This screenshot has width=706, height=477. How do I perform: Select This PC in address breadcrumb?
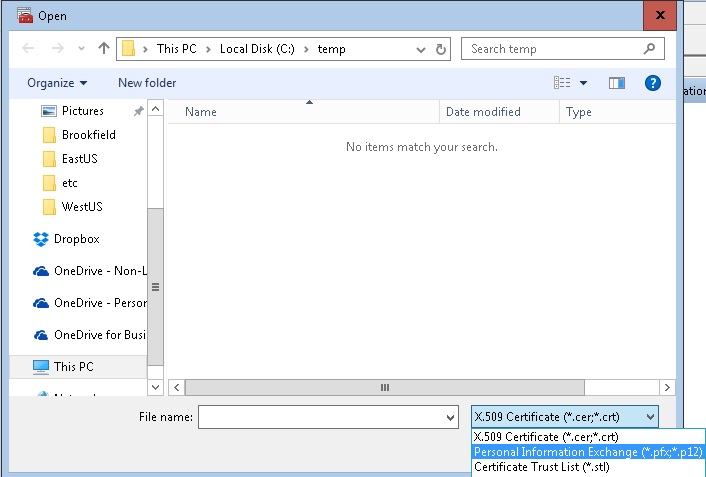pos(176,49)
